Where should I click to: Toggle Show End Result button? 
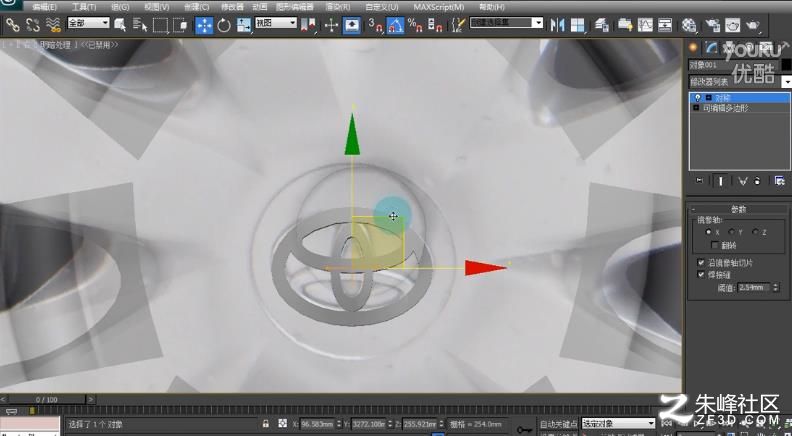pyautogui.click(x=721, y=181)
